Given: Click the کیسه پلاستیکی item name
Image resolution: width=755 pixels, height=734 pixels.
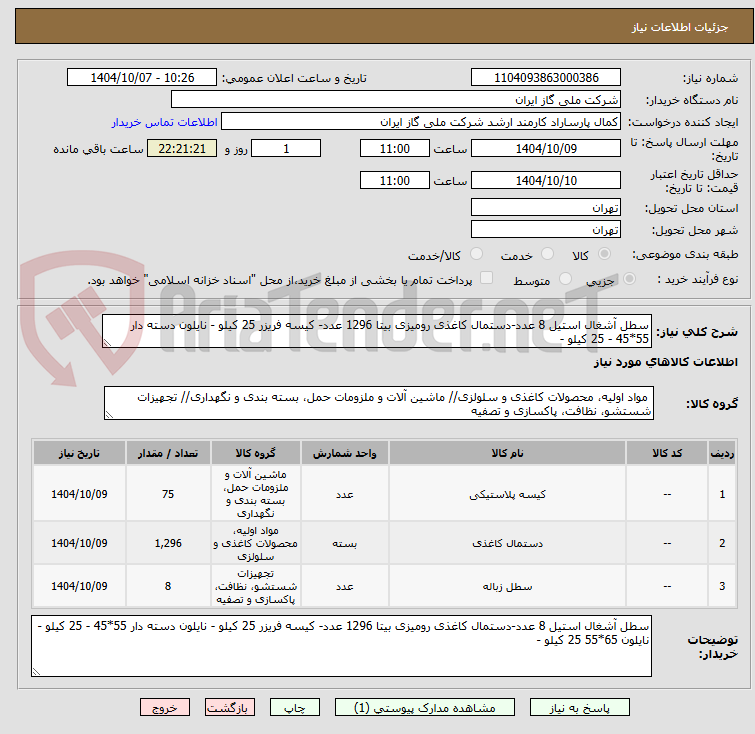Looking at the screenshot, I should tap(508, 495).
